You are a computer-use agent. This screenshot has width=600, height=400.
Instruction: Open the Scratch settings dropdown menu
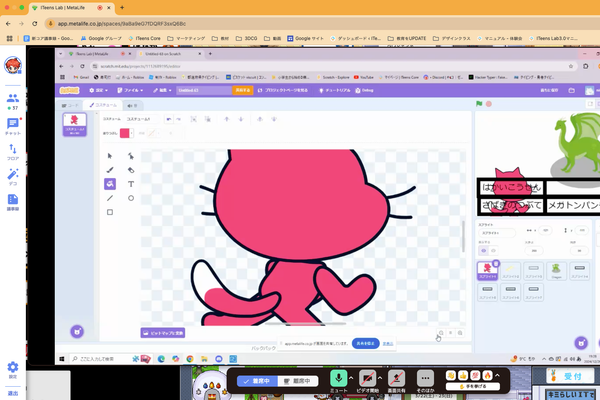coord(98,90)
